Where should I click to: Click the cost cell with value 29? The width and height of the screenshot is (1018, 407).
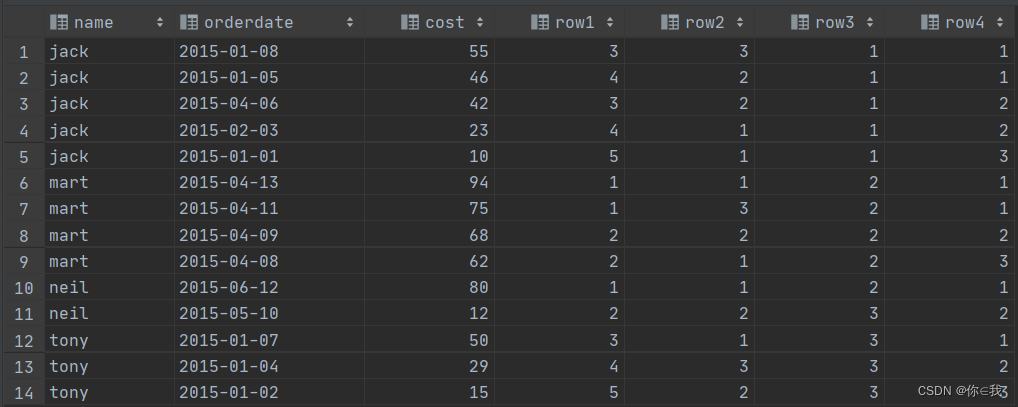[429, 366]
